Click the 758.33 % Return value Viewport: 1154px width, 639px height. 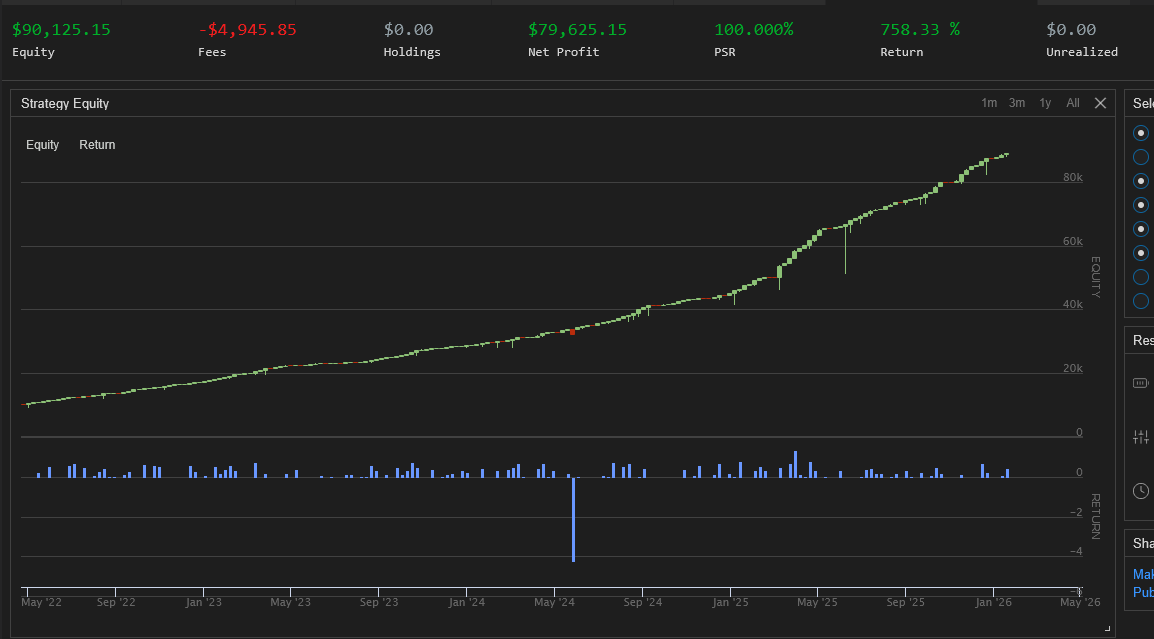click(x=920, y=29)
